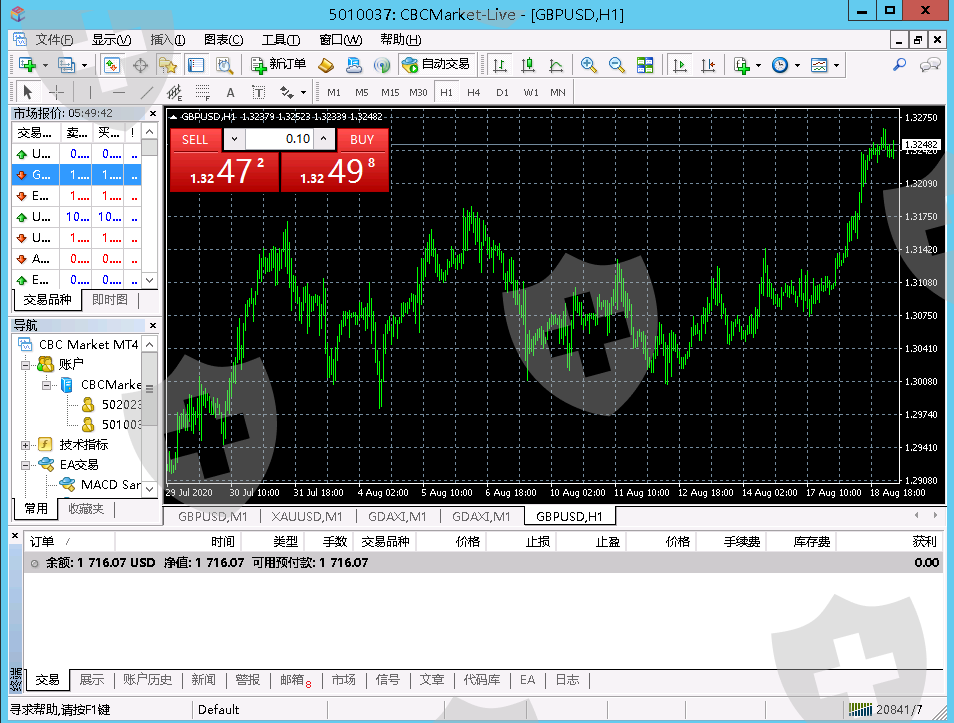The height and width of the screenshot is (723, 954).
Task: Toggle the 自动交易 auto trading button
Action: pyautogui.click(x=435, y=65)
